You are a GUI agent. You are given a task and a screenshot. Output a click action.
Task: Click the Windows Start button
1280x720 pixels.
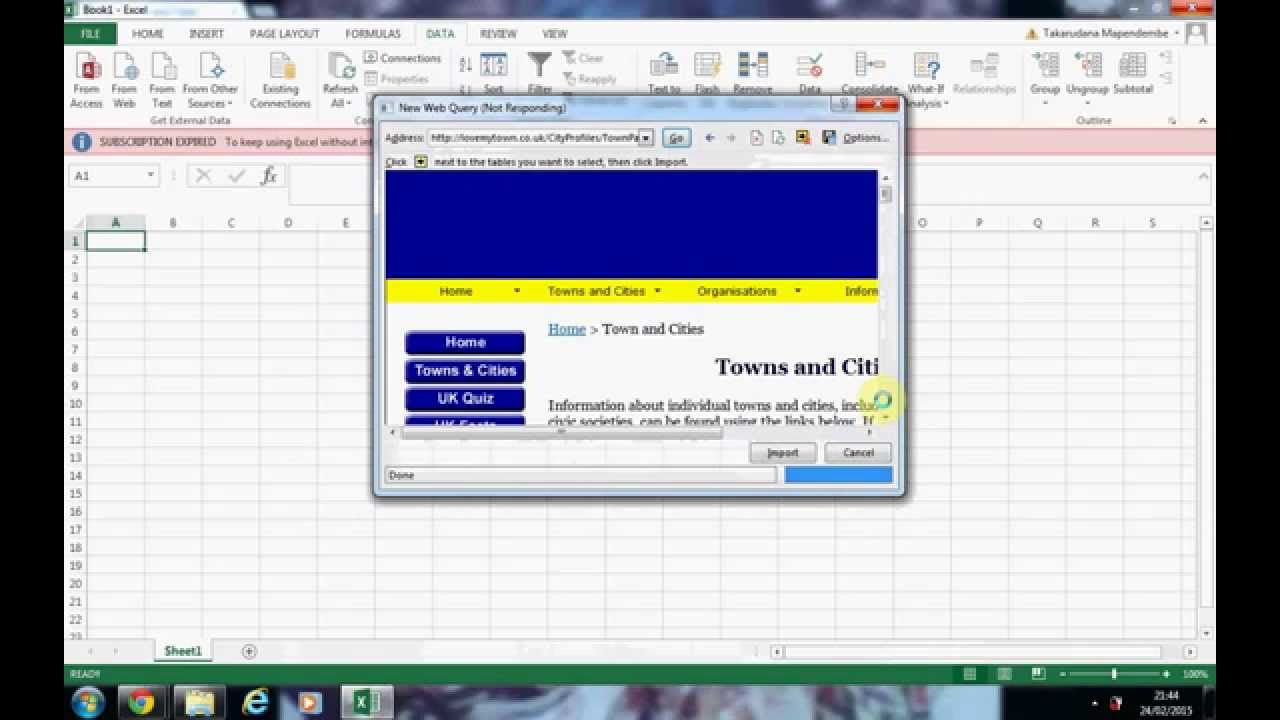click(x=86, y=702)
